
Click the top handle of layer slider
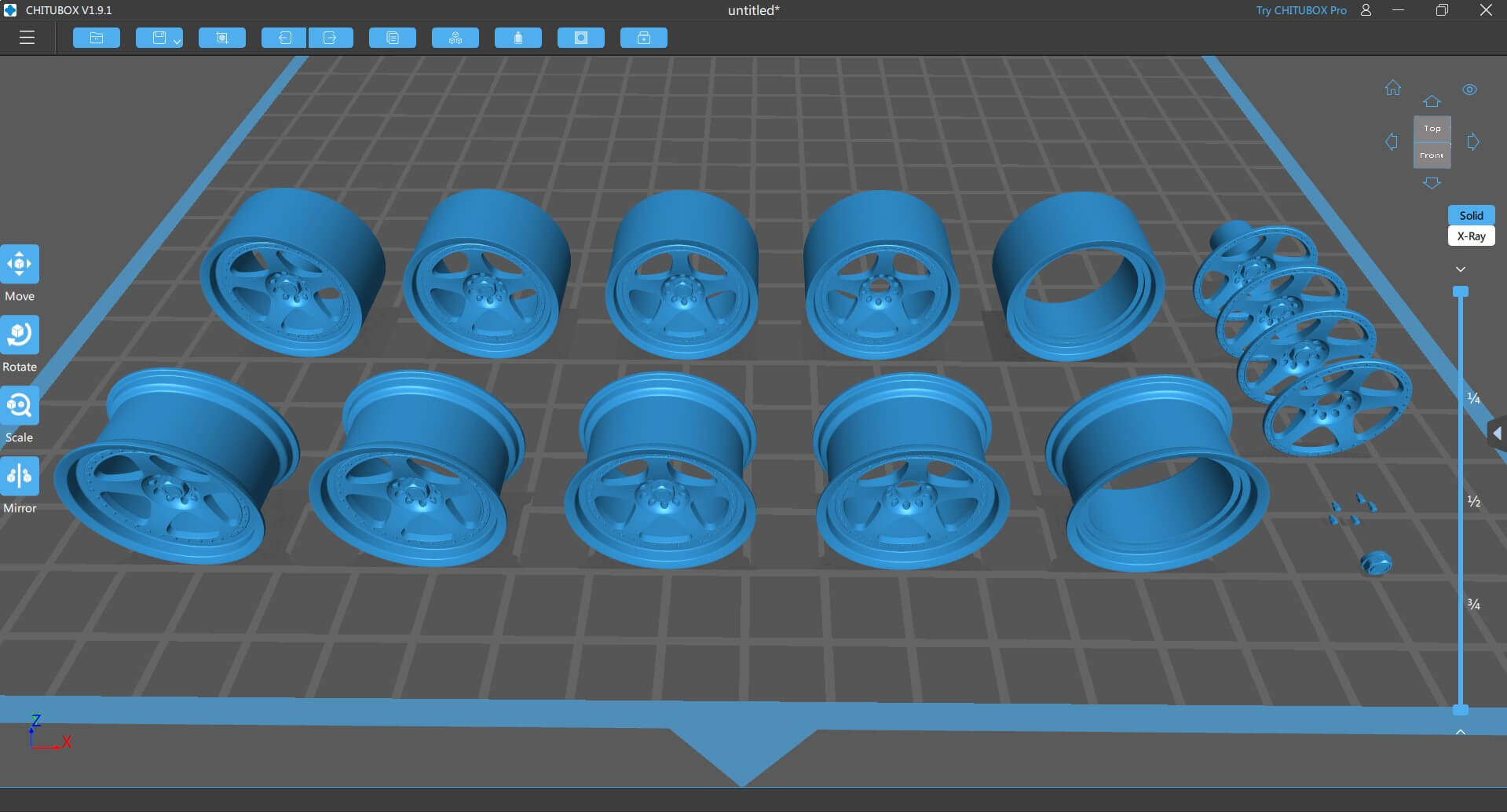tap(1461, 292)
